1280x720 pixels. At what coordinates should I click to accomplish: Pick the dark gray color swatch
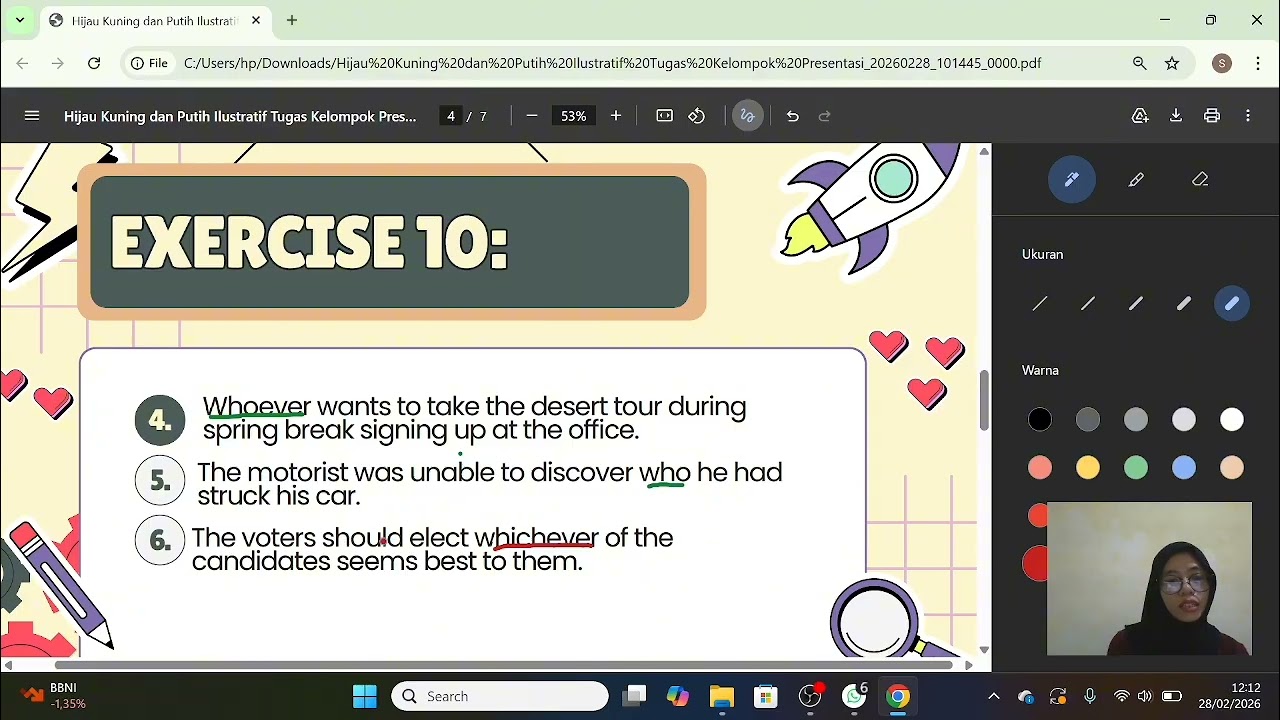pos(1088,420)
